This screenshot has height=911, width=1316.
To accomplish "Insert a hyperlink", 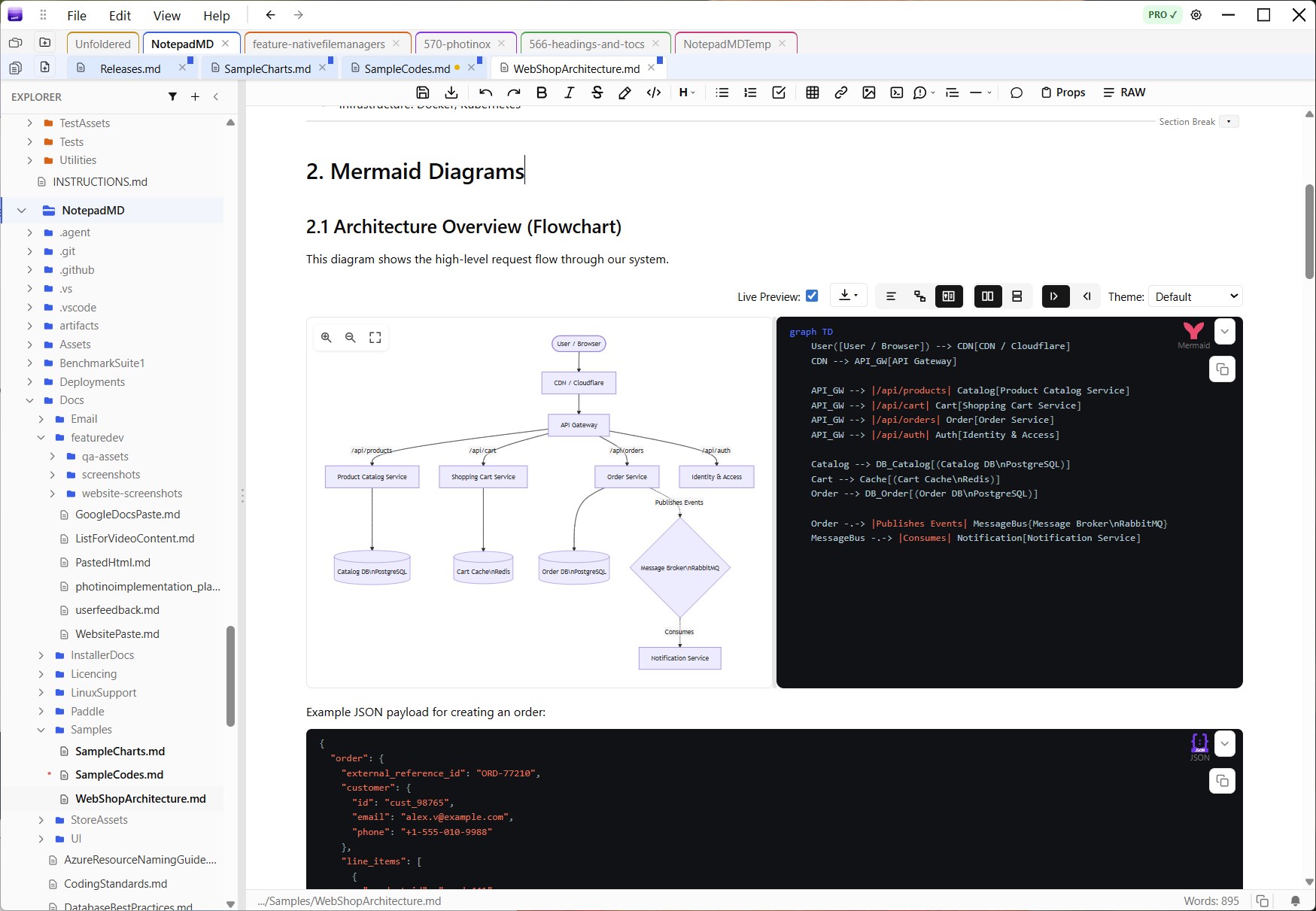I will click(841, 93).
